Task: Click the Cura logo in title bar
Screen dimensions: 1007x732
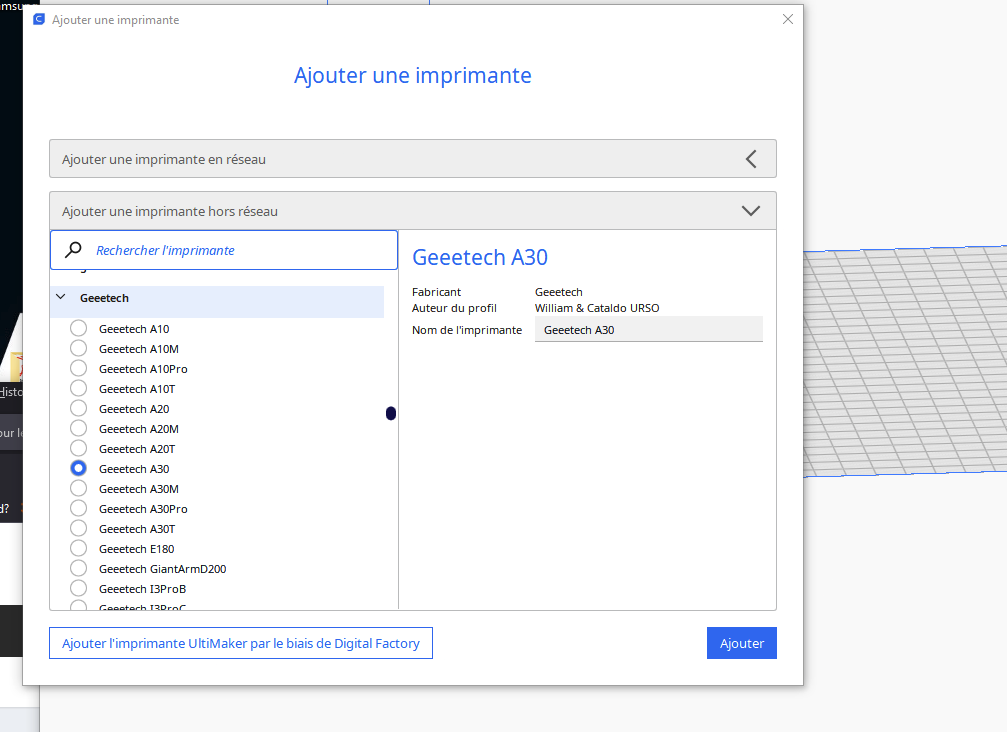Action: [39, 19]
